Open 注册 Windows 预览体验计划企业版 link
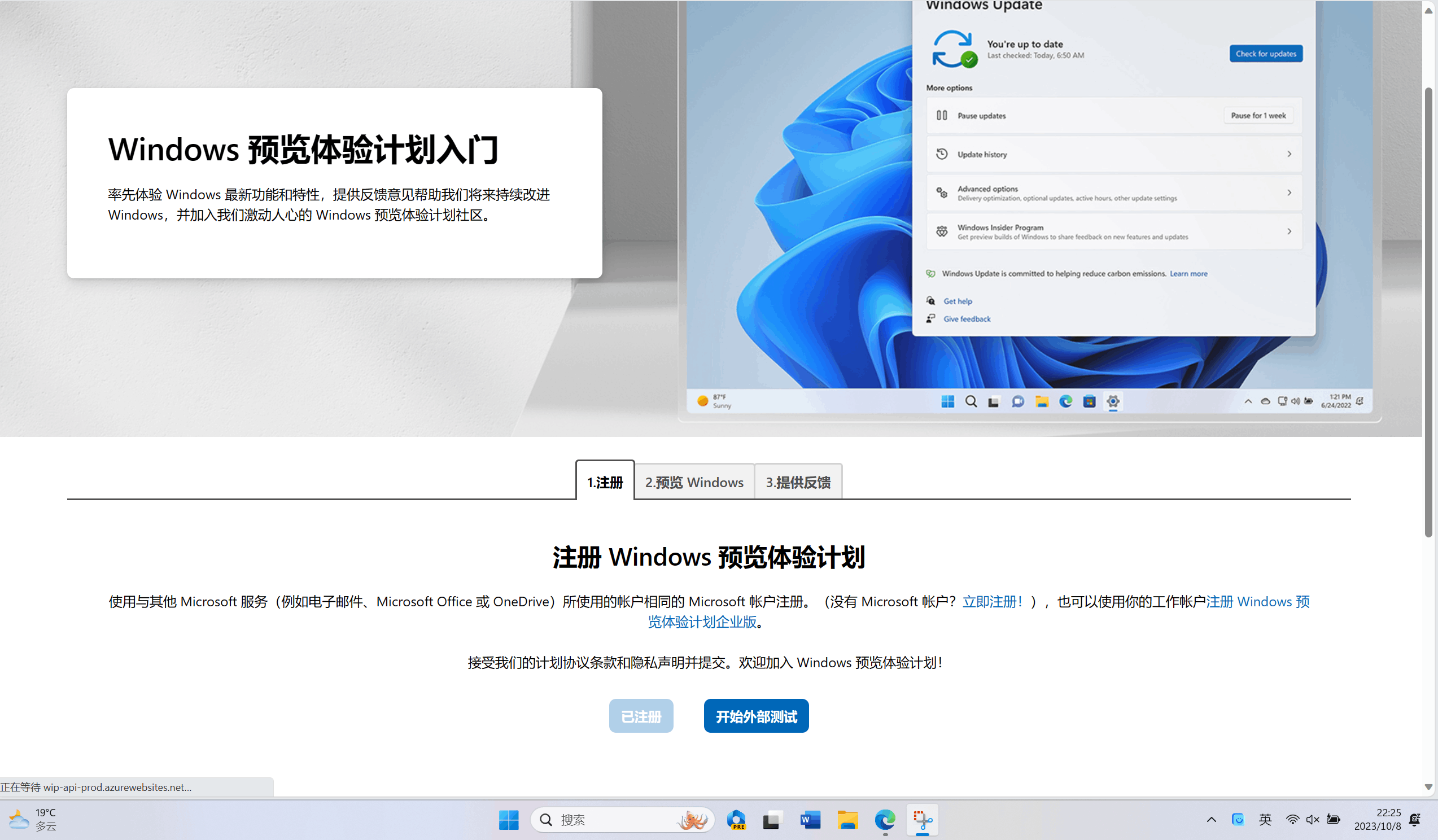The height and width of the screenshot is (840, 1438). point(702,622)
